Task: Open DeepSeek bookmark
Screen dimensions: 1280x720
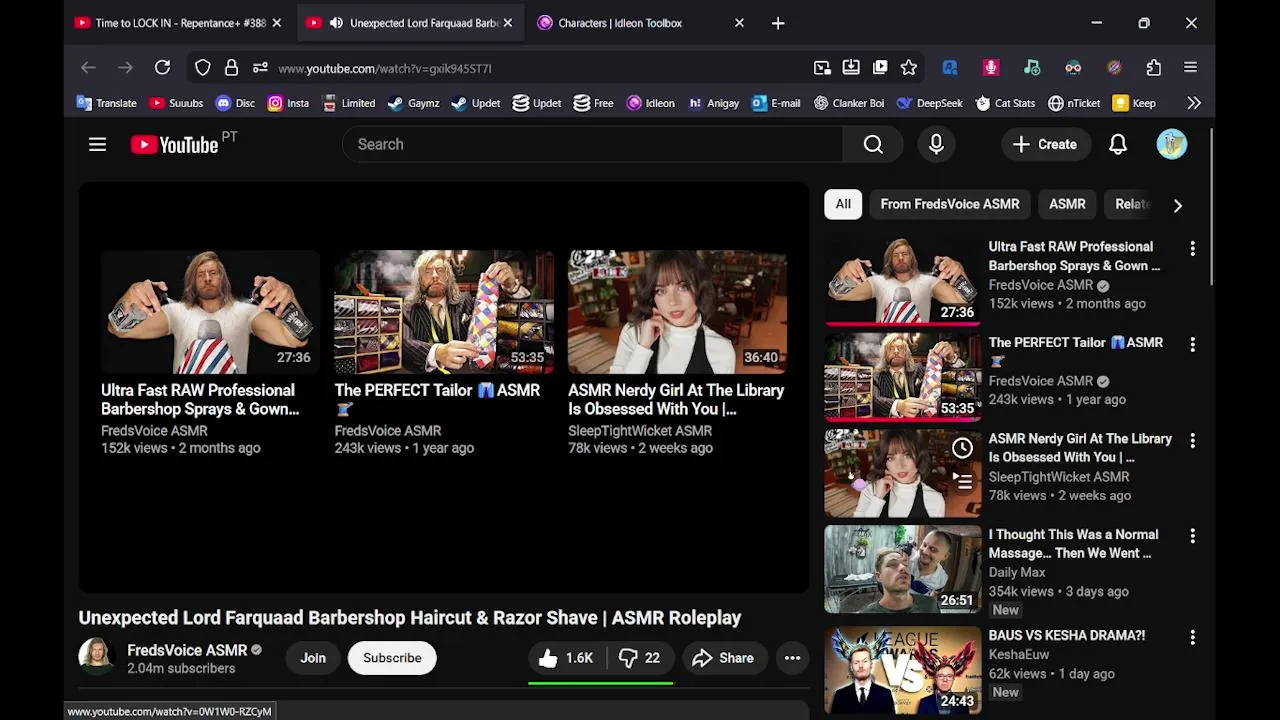Action: 929,103
